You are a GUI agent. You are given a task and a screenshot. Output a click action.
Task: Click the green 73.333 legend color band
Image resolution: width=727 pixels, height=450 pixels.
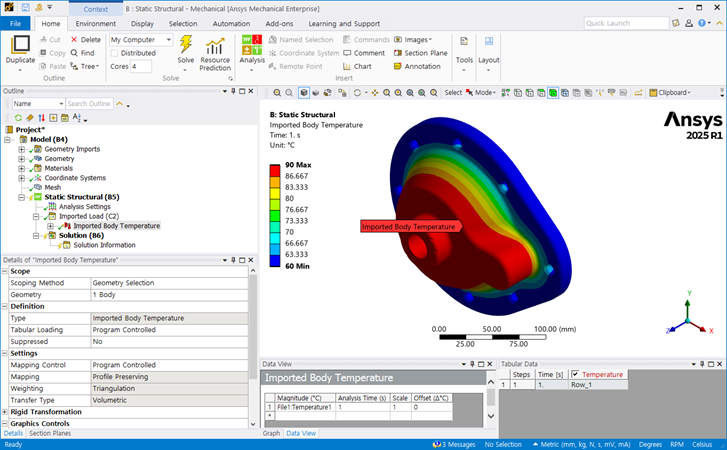click(274, 215)
